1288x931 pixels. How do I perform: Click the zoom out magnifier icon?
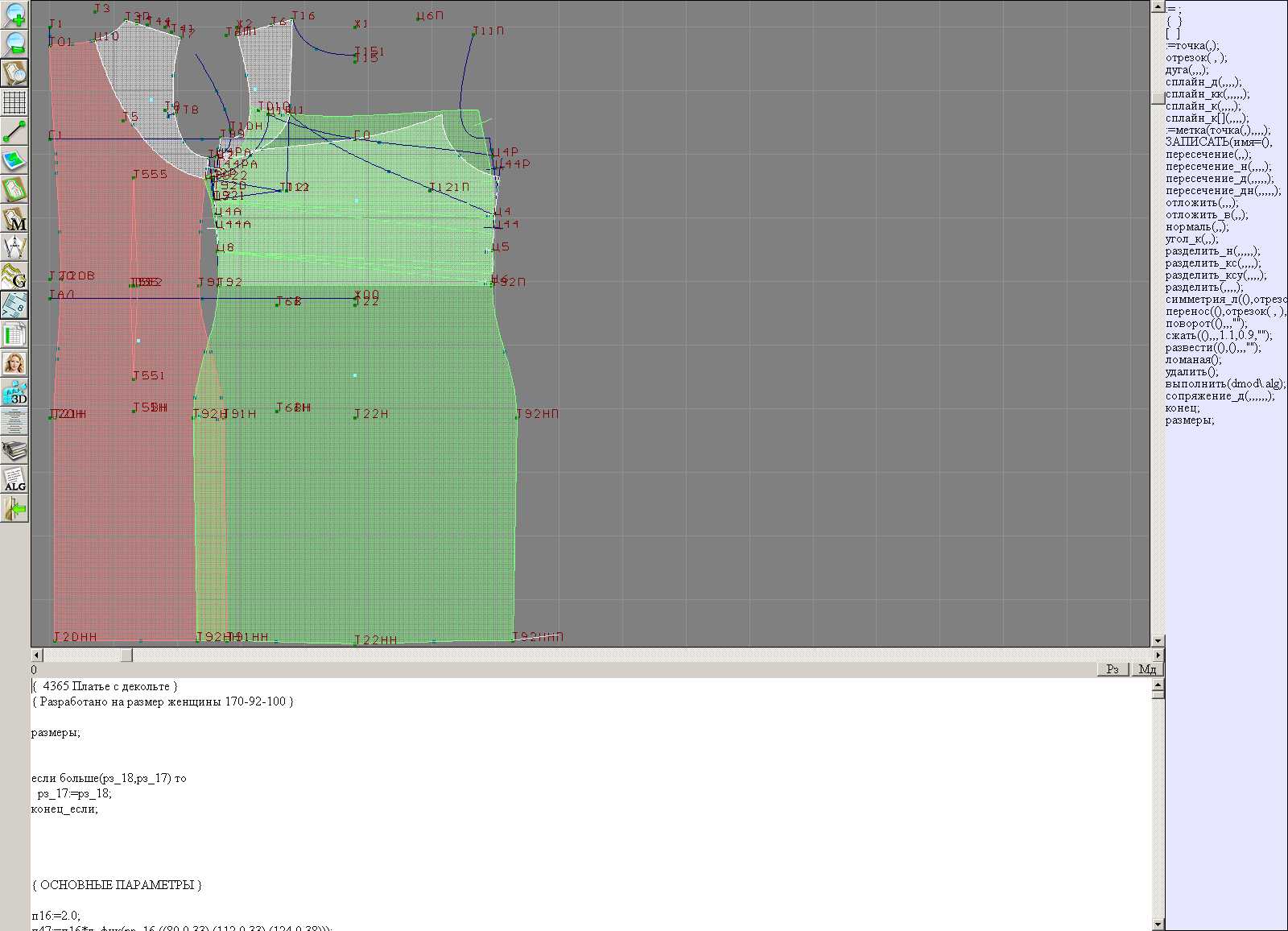[x=14, y=43]
